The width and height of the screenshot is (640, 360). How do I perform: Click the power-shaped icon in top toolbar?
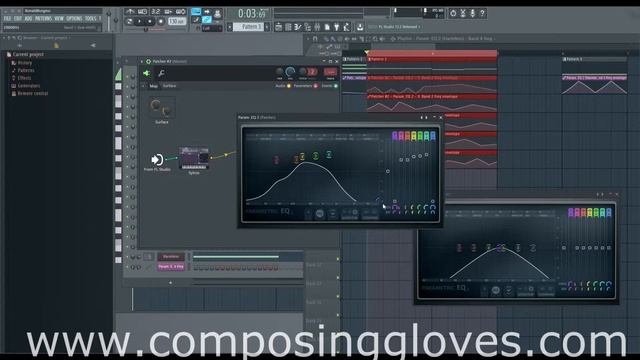click(453, 13)
